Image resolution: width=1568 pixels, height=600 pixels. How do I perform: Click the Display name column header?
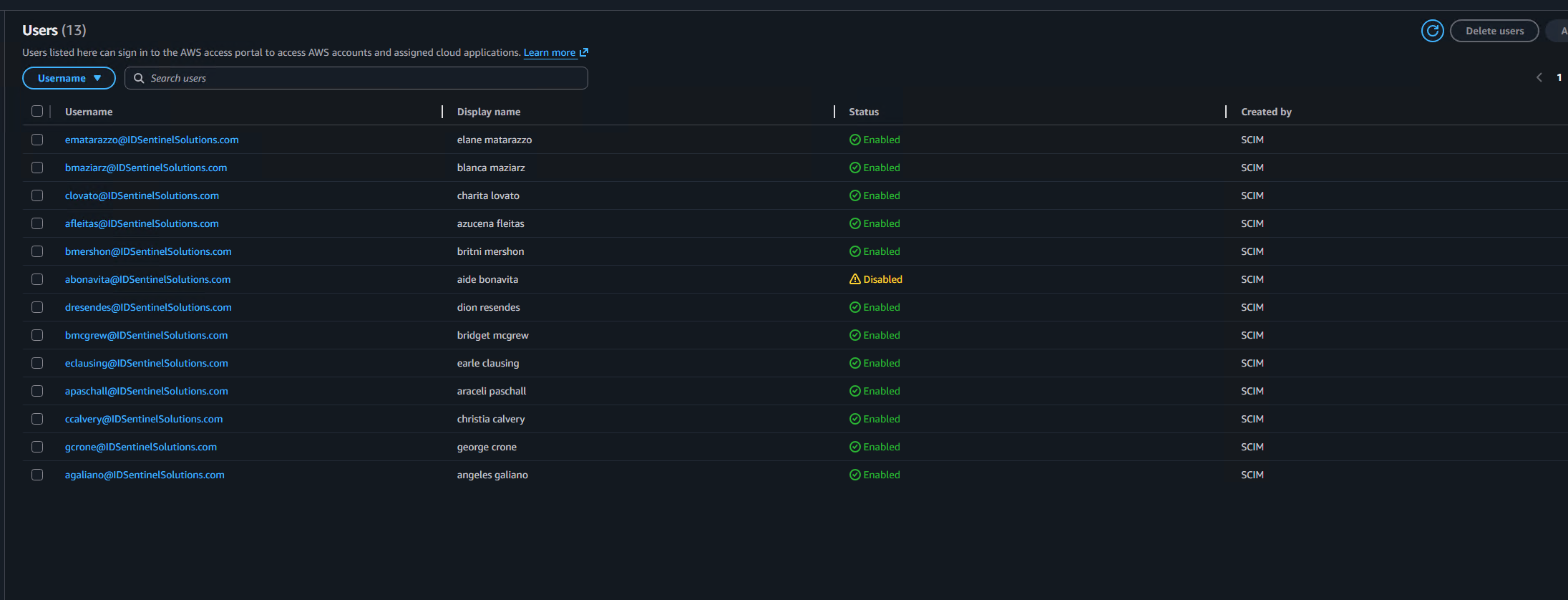pyautogui.click(x=489, y=112)
